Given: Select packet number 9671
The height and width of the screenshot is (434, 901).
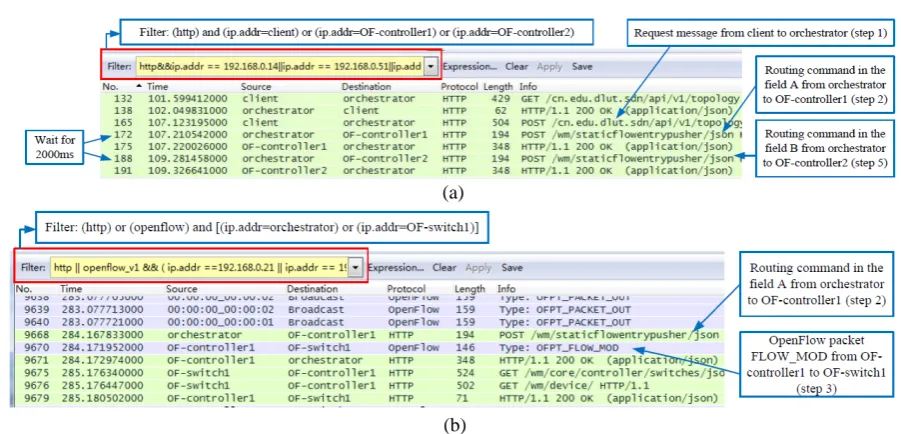Looking at the screenshot, I should click(x=368, y=360).
